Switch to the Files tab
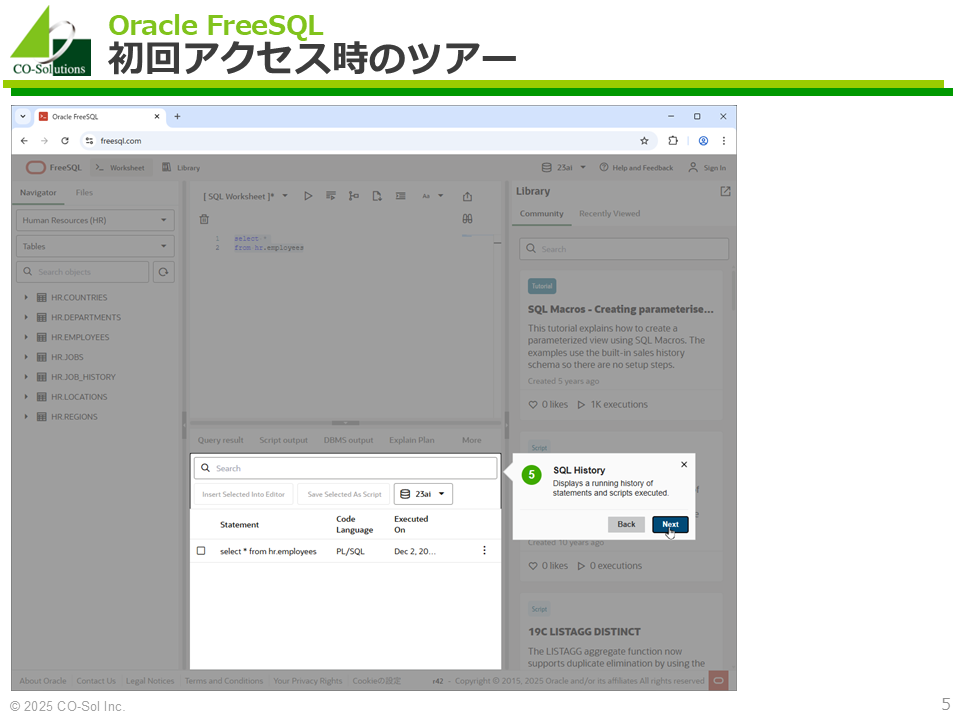 (84, 193)
